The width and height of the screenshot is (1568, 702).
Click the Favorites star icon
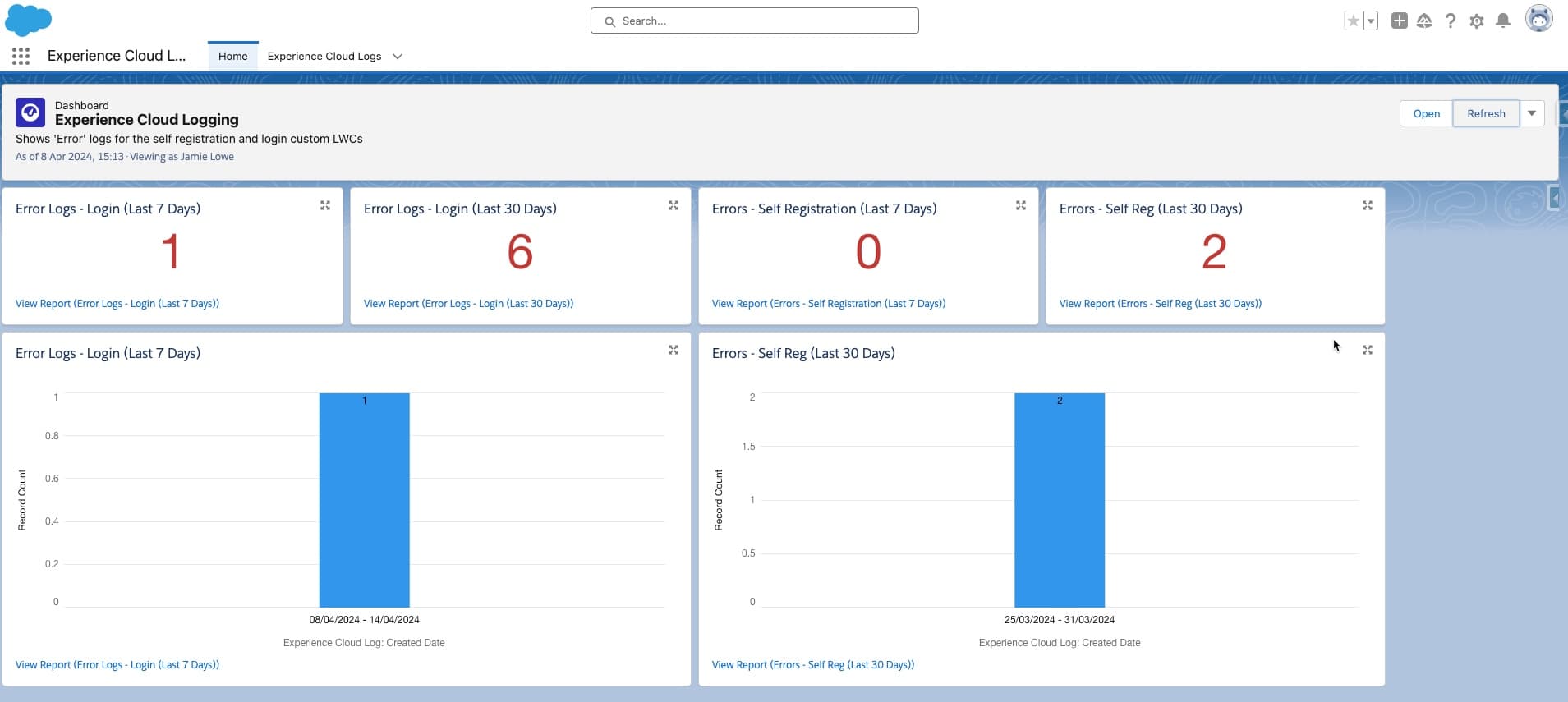tap(1353, 21)
